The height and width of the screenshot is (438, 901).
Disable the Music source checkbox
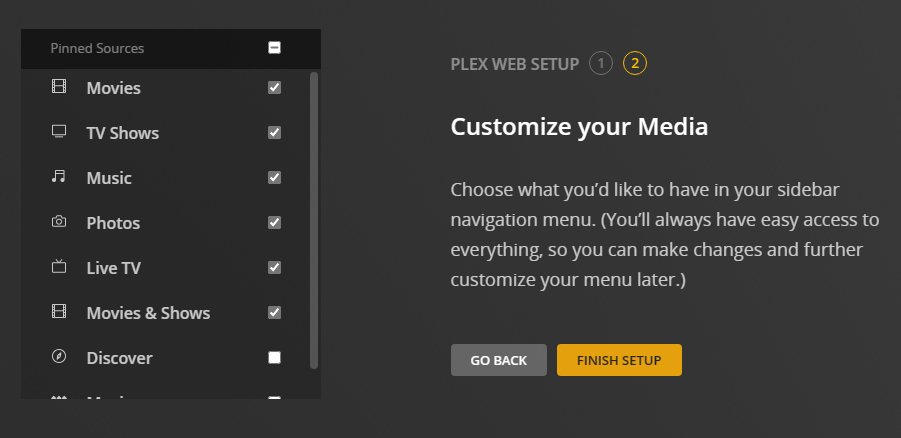275,178
